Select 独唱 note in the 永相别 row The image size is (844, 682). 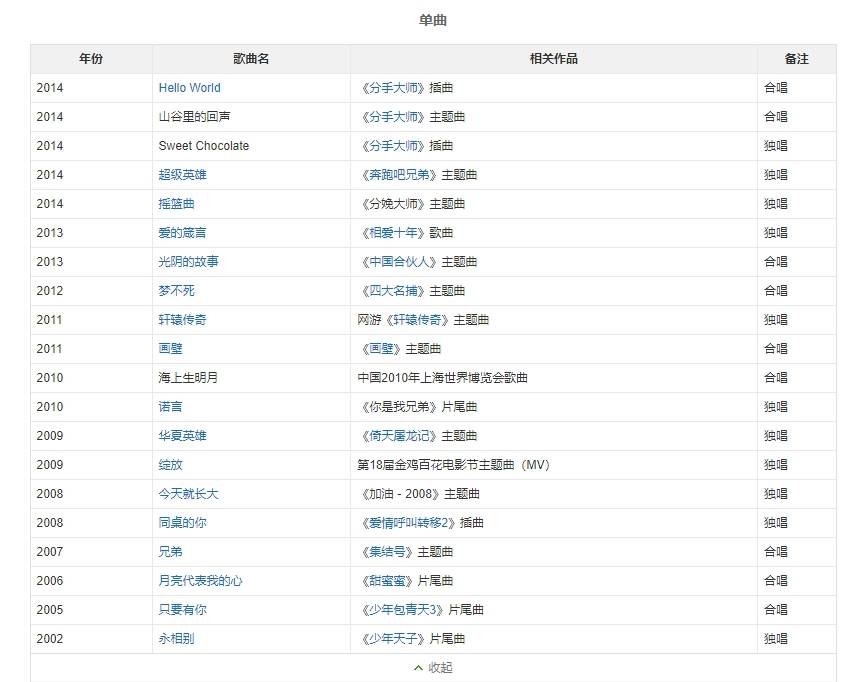point(776,639)
